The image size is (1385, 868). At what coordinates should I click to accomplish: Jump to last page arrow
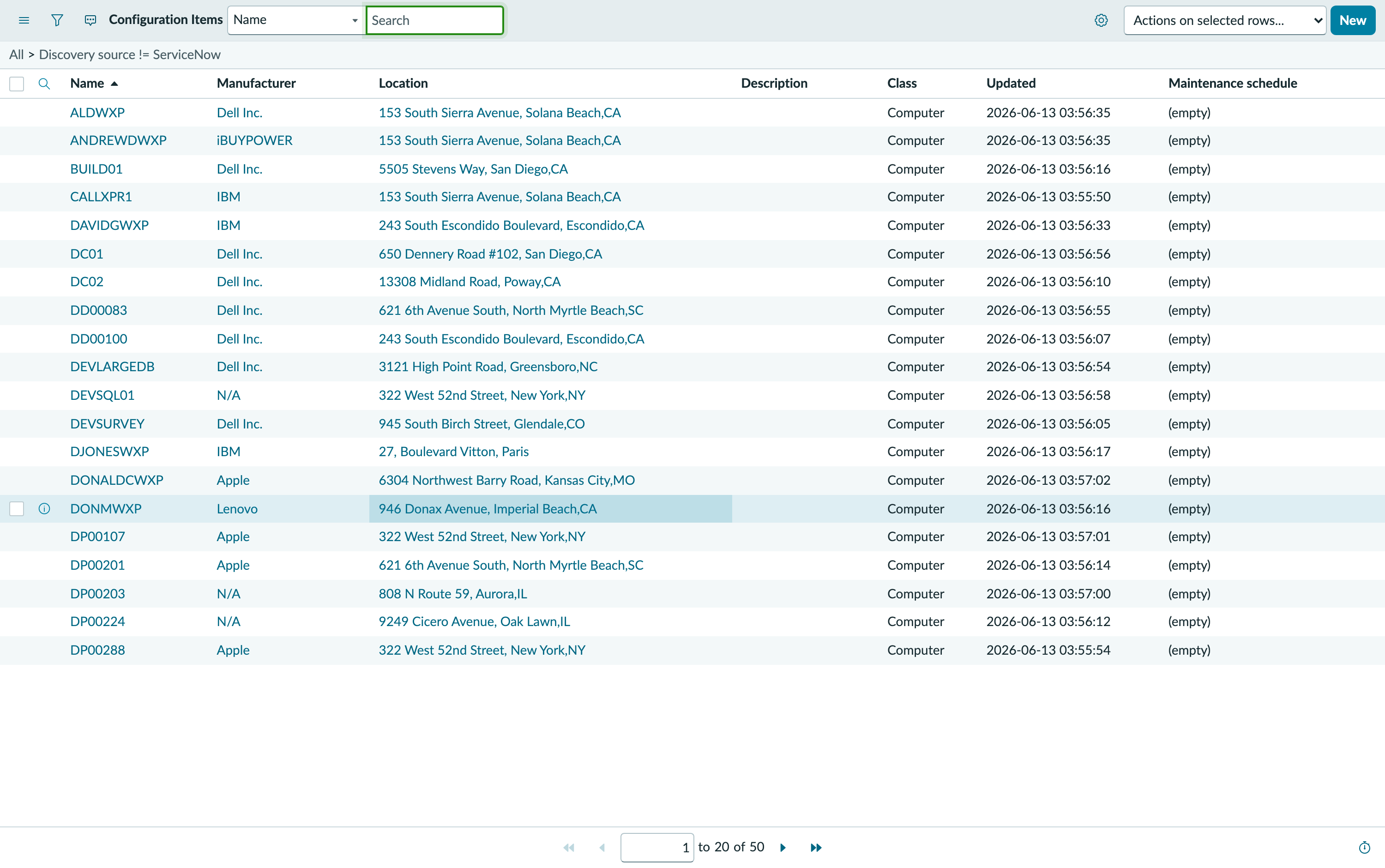click(816, 847)
